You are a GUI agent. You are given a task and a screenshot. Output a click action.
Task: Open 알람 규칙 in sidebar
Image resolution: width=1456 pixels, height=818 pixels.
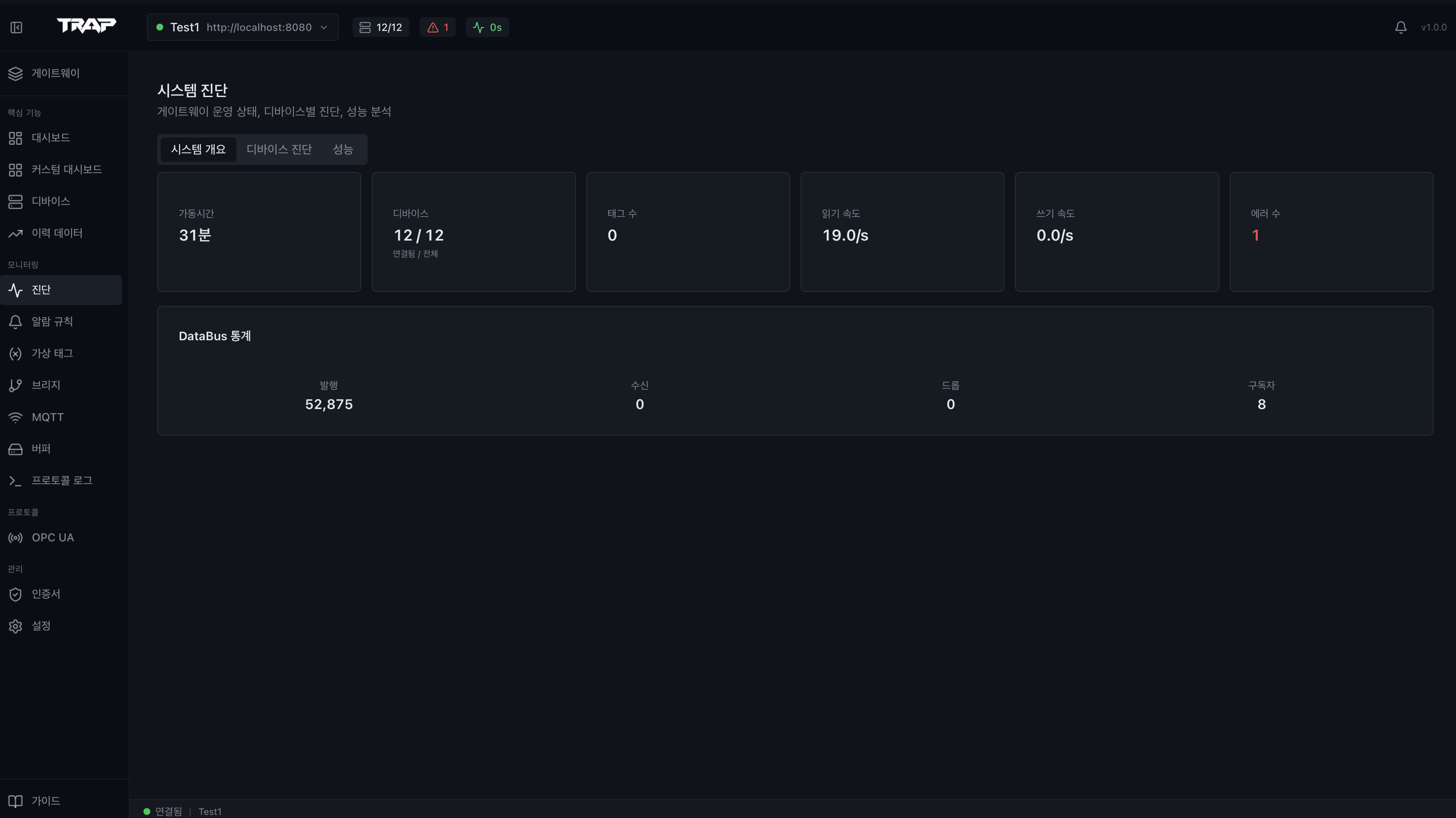52,322
